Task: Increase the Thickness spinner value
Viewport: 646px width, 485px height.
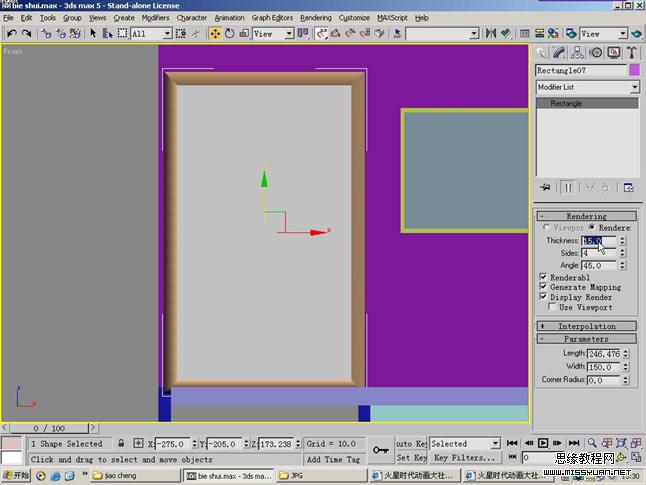Action: point(623,238)
